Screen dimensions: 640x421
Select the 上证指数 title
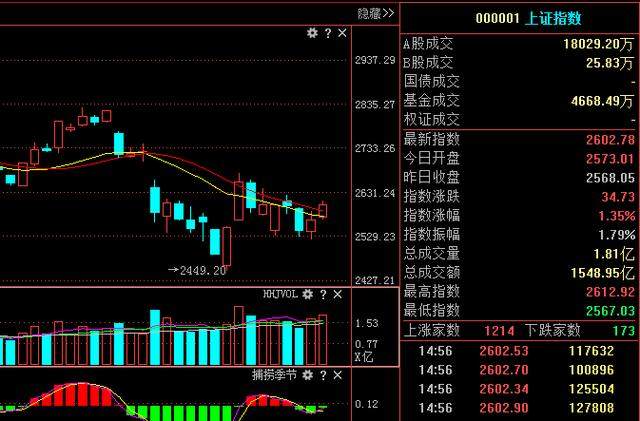(x=553, y=18)
